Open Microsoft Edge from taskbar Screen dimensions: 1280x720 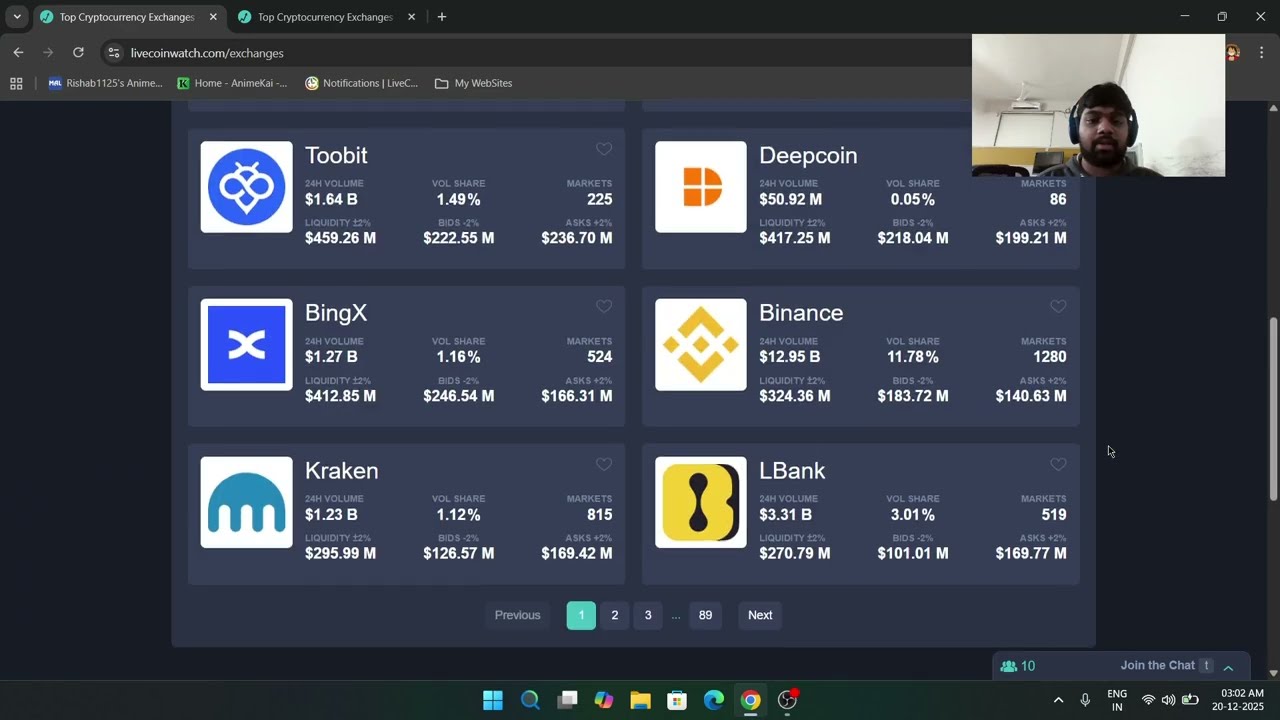[714, 700]
